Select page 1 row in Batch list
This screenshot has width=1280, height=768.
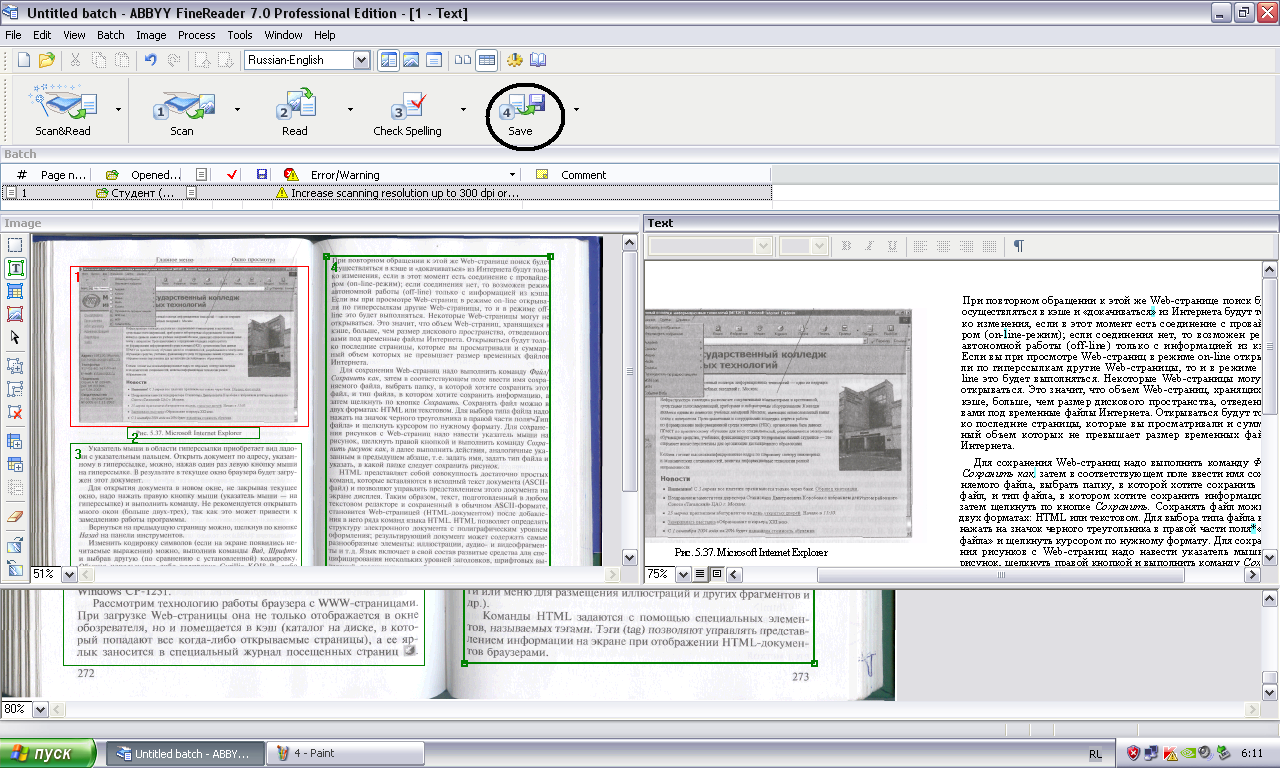click(x=386, y=193)
